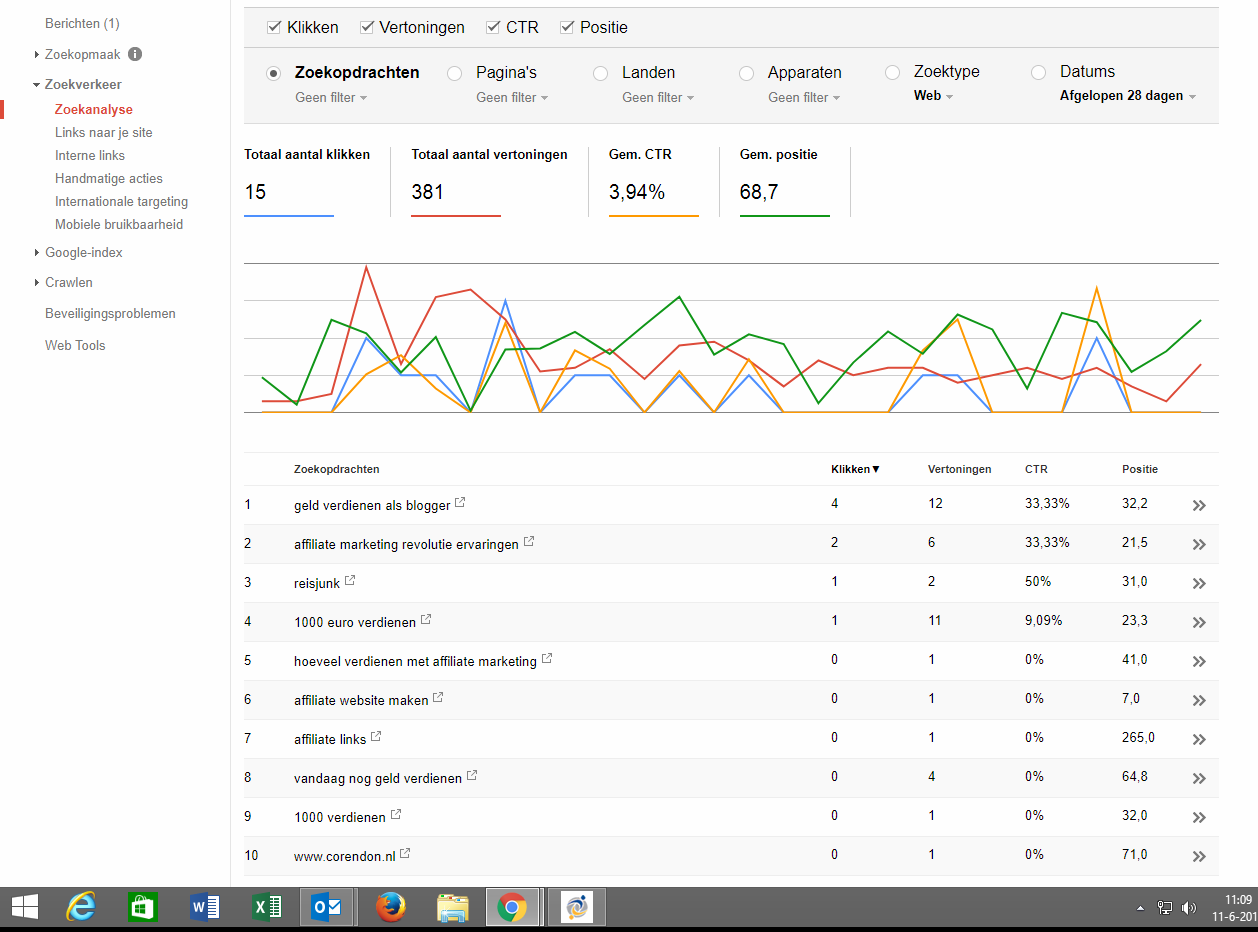
Task: Go to 'Interne links' in sidebar
Action: (90, 155)
